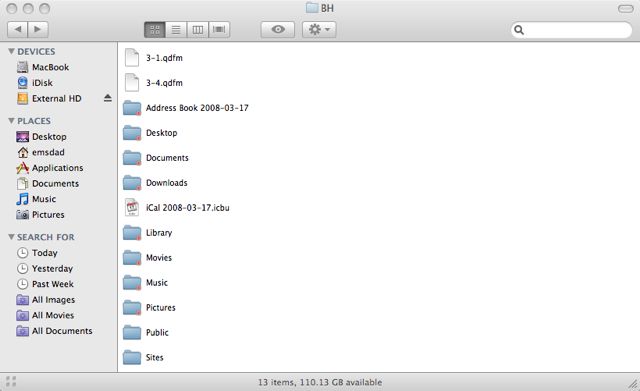Click the Spotlight search field
Screen dimensions: 640x391
click(571, 30)
